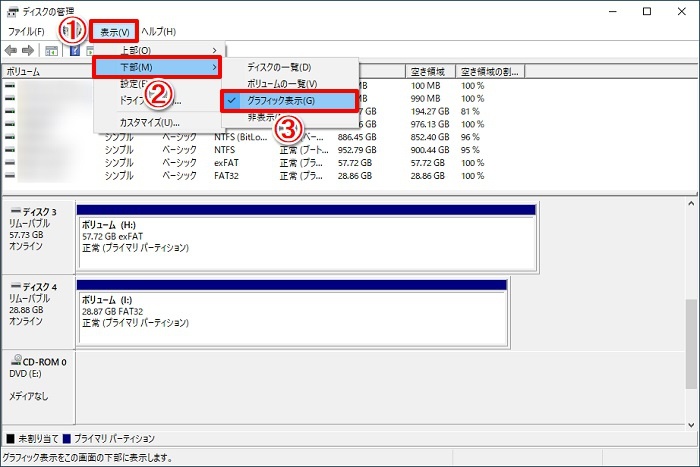
Task: Click the 886.45 GB capacity cell
Action: point(357,137)
